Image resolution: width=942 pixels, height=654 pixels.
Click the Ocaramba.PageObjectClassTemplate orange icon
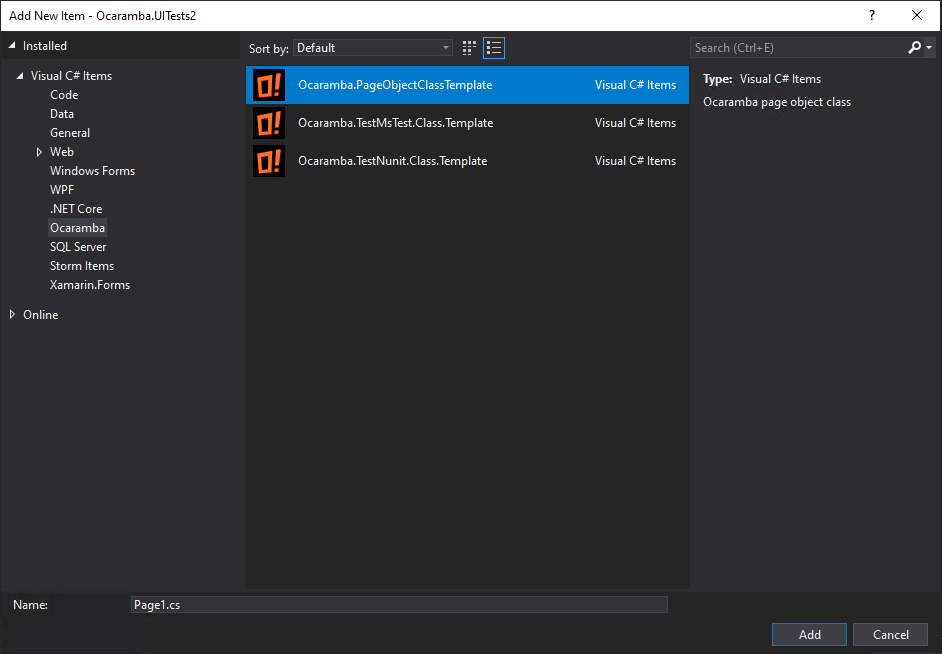click(x=269, y=85)
